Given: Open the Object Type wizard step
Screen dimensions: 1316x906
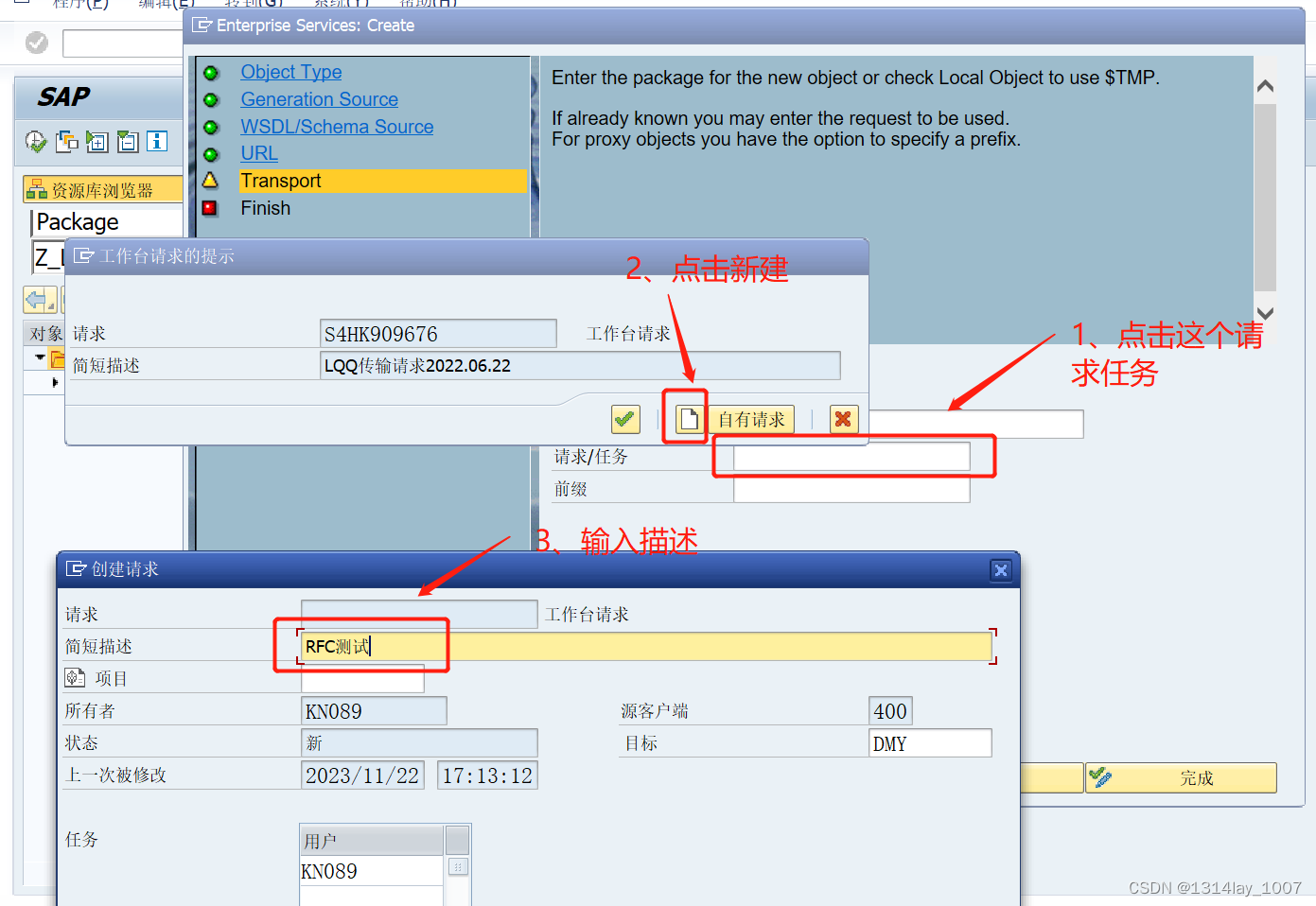Looking at the screenshot, I should click(x=290, y=72).
